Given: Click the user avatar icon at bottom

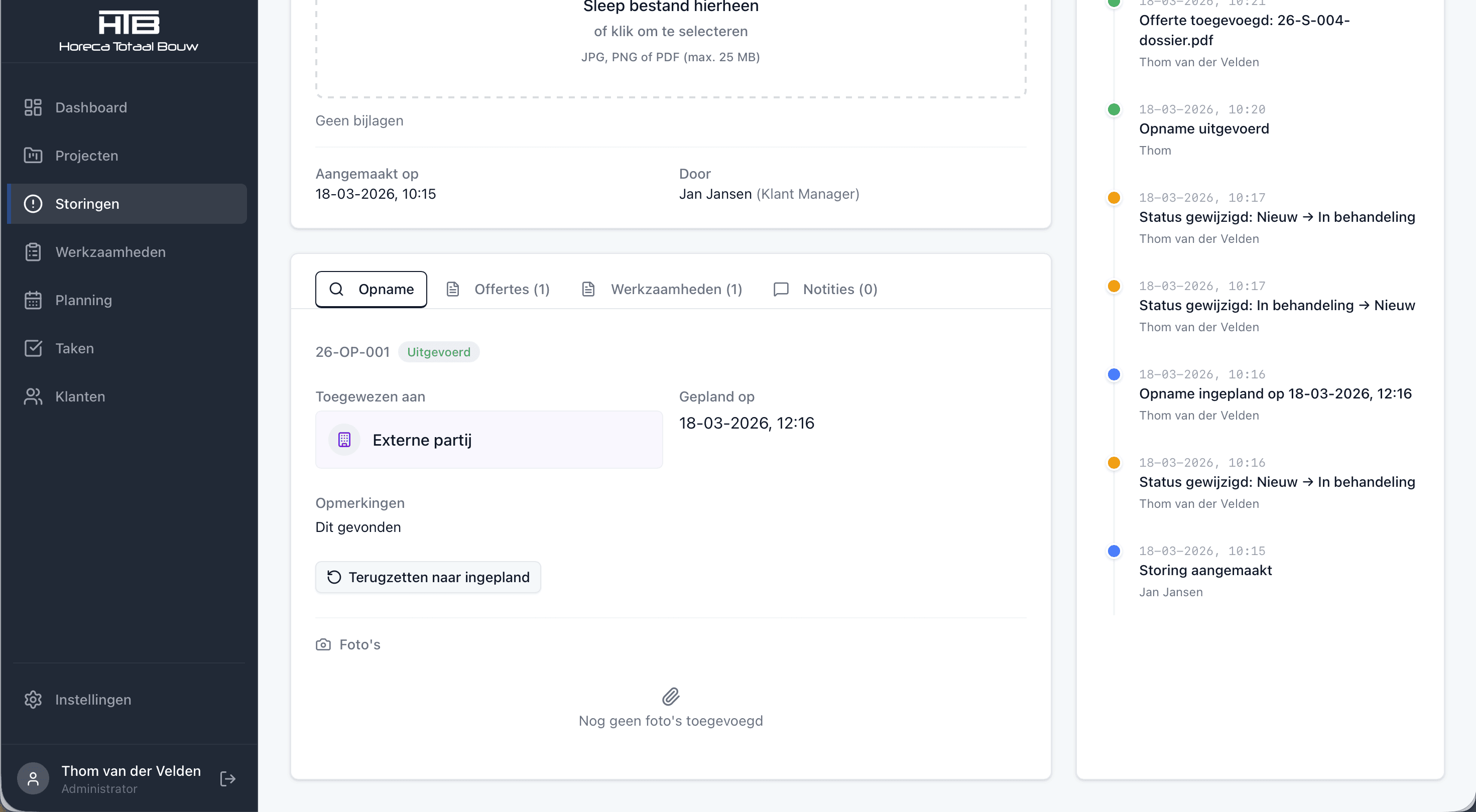Looking at the screenshot, I should coord(33,779).
